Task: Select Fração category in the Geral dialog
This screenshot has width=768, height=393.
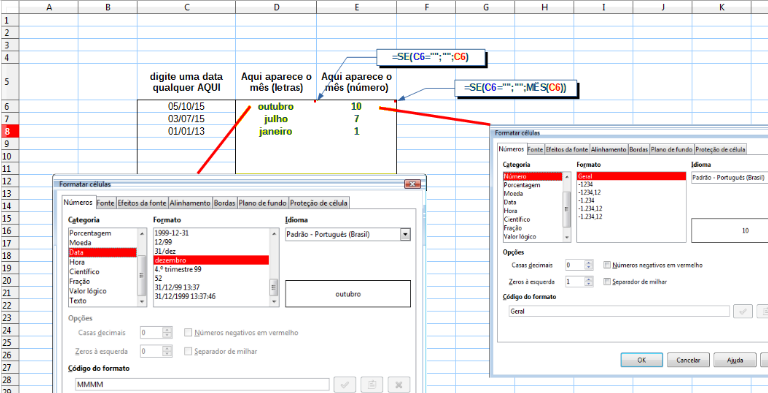Action: (x=532, y=228)
